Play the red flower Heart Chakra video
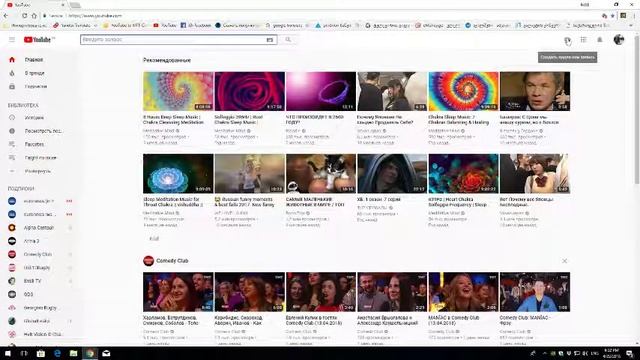 [463, 173]
